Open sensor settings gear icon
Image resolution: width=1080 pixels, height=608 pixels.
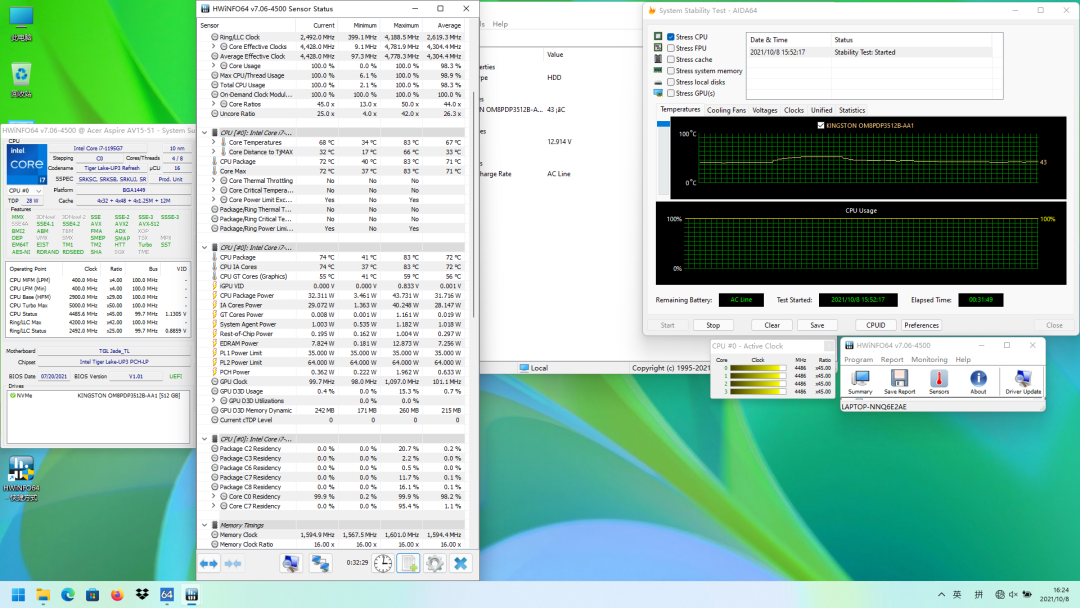[434, 564]
